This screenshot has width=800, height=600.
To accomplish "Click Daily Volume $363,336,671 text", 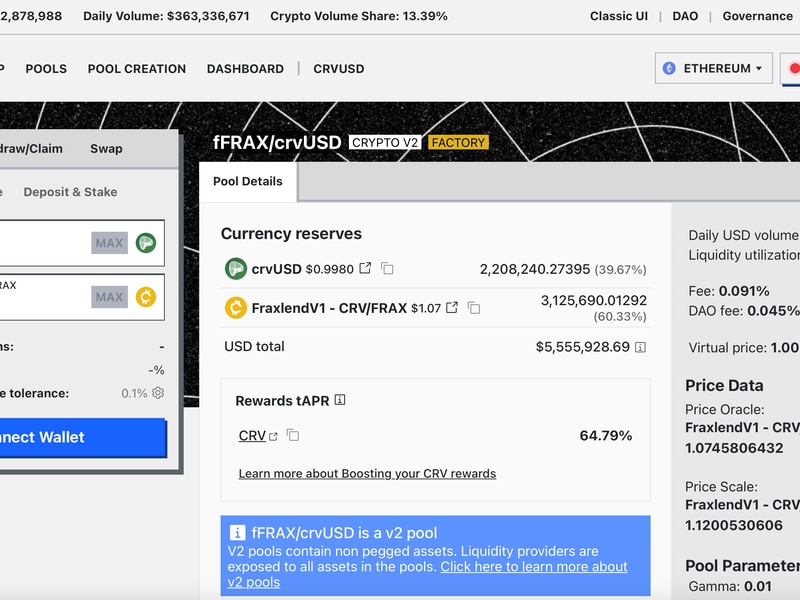I will (166, 16).
